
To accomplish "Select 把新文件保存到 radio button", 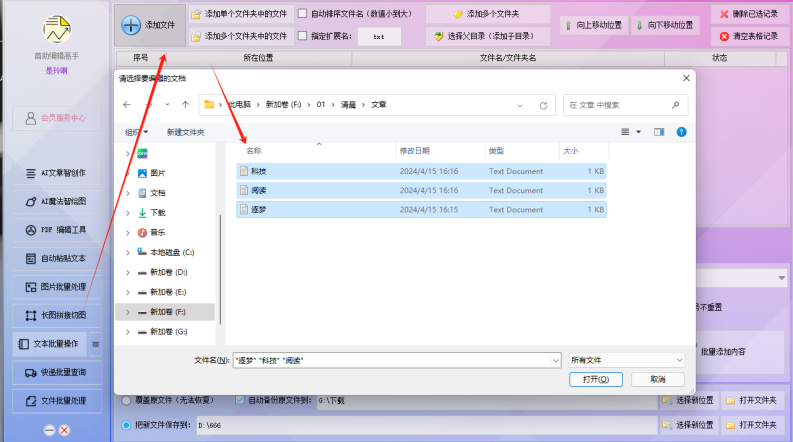I will (x=126, y=425).
